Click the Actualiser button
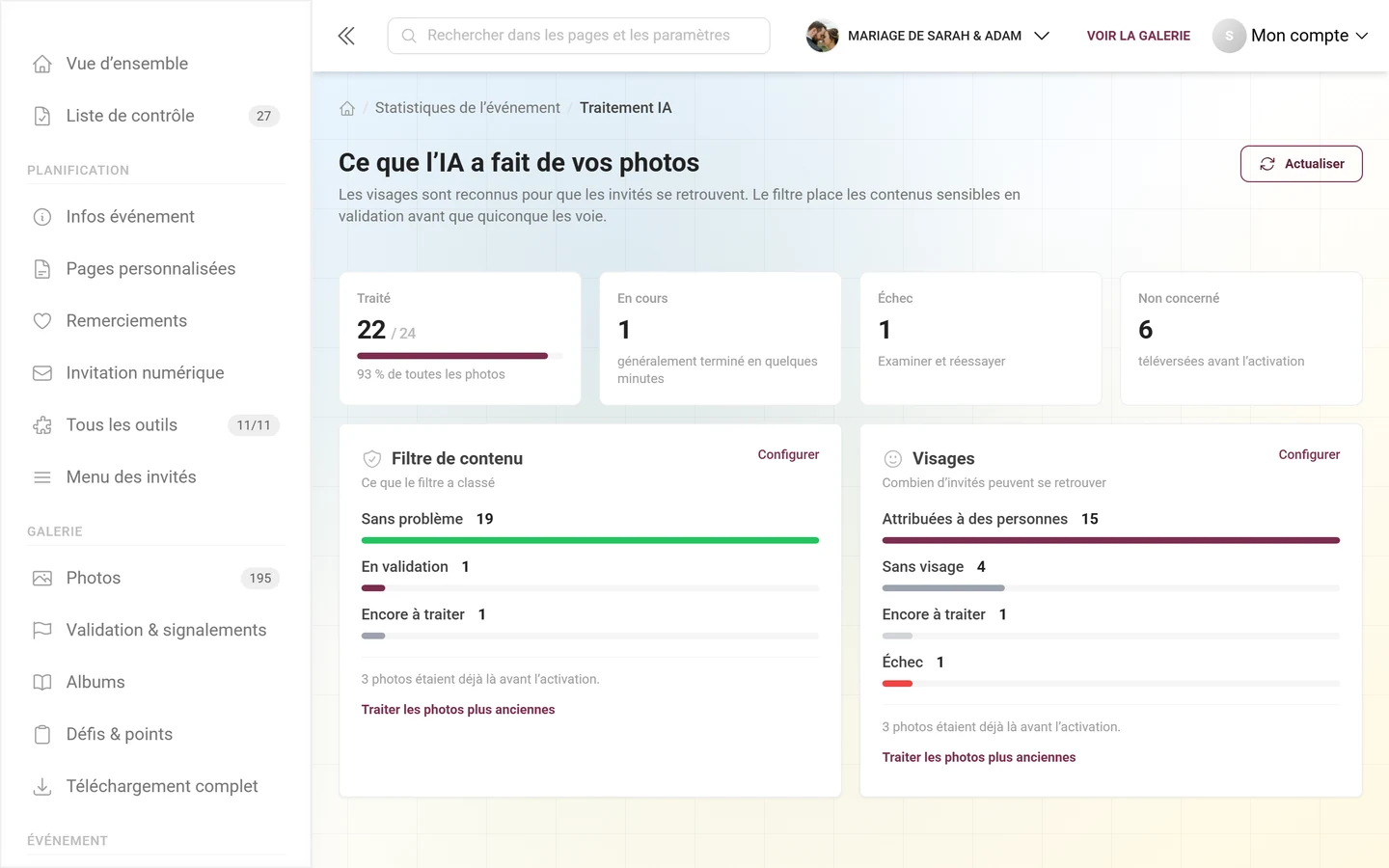This screenshot has width=1389, height=868. [x=1301, y=164]
